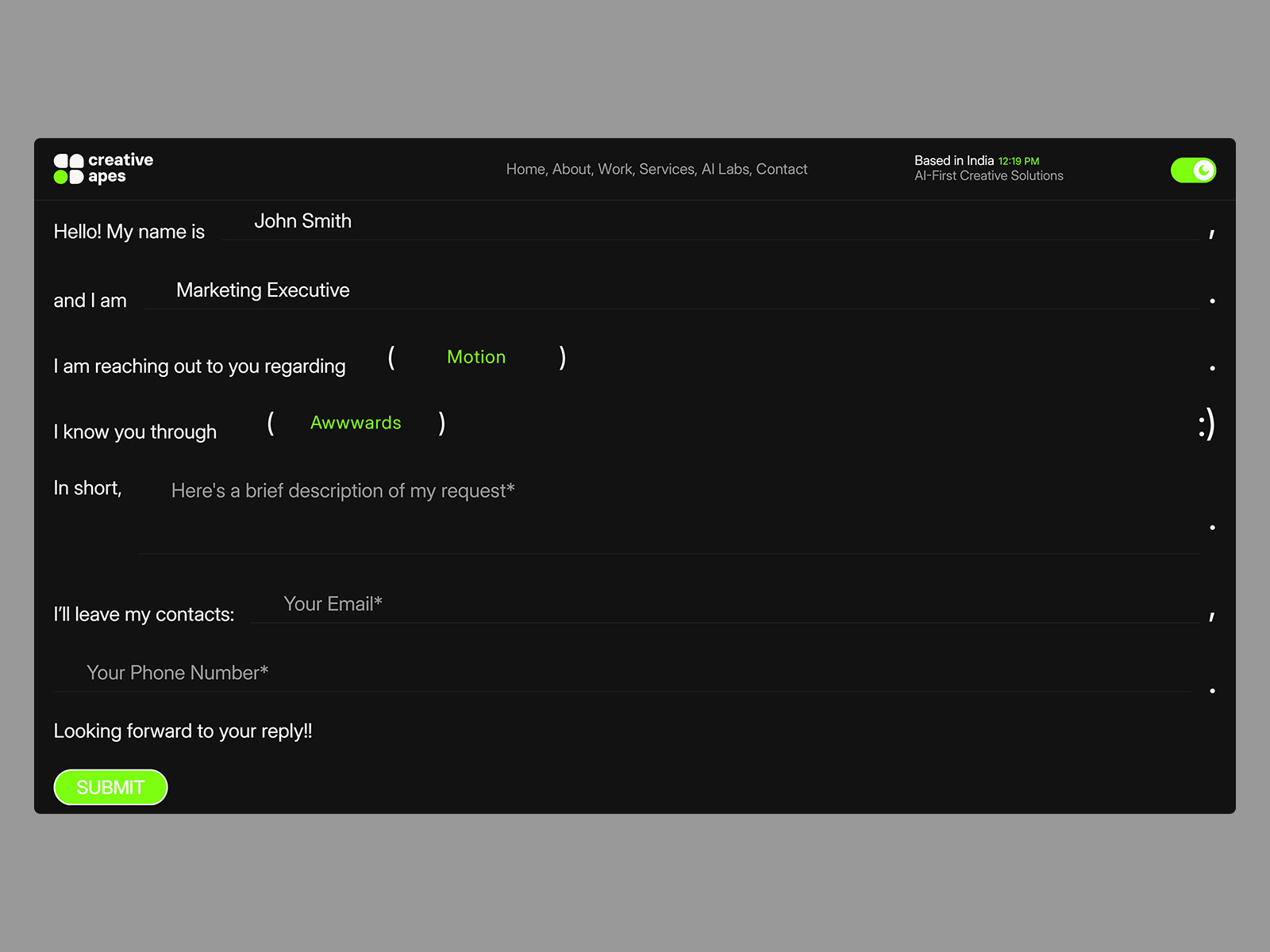Viewport: 1270px width, 952px height.
Task: Open the Home page link
Action: click(525, 169)
